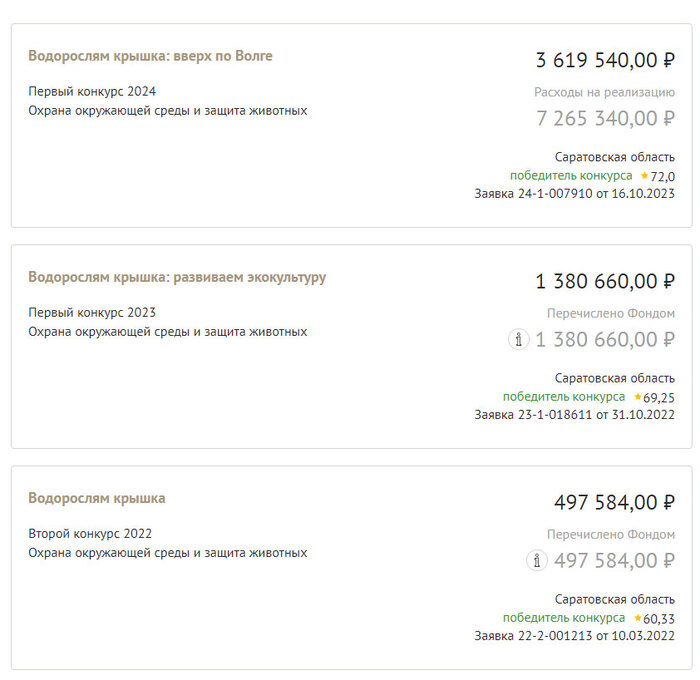Select application number 23-1-018611 from 31.10.2022
Viewport: 700px width, 680px height.
(x=574, y=414)
